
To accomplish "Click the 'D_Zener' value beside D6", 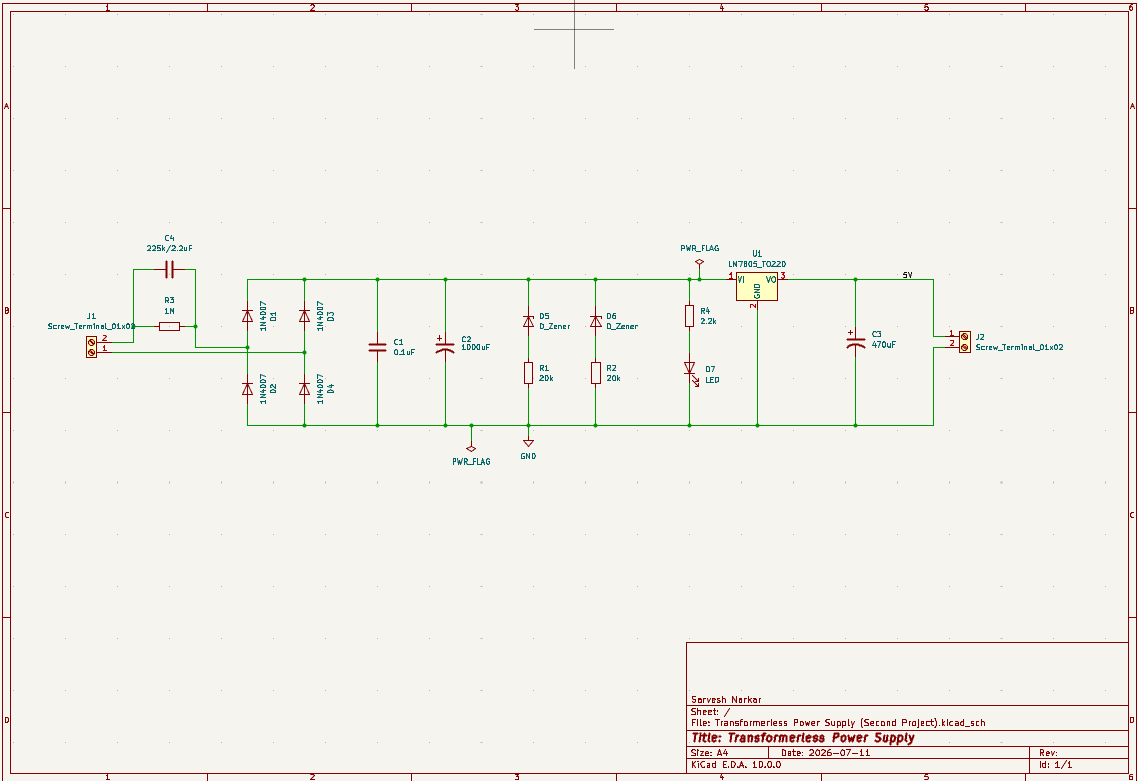I will coord(622,326).
